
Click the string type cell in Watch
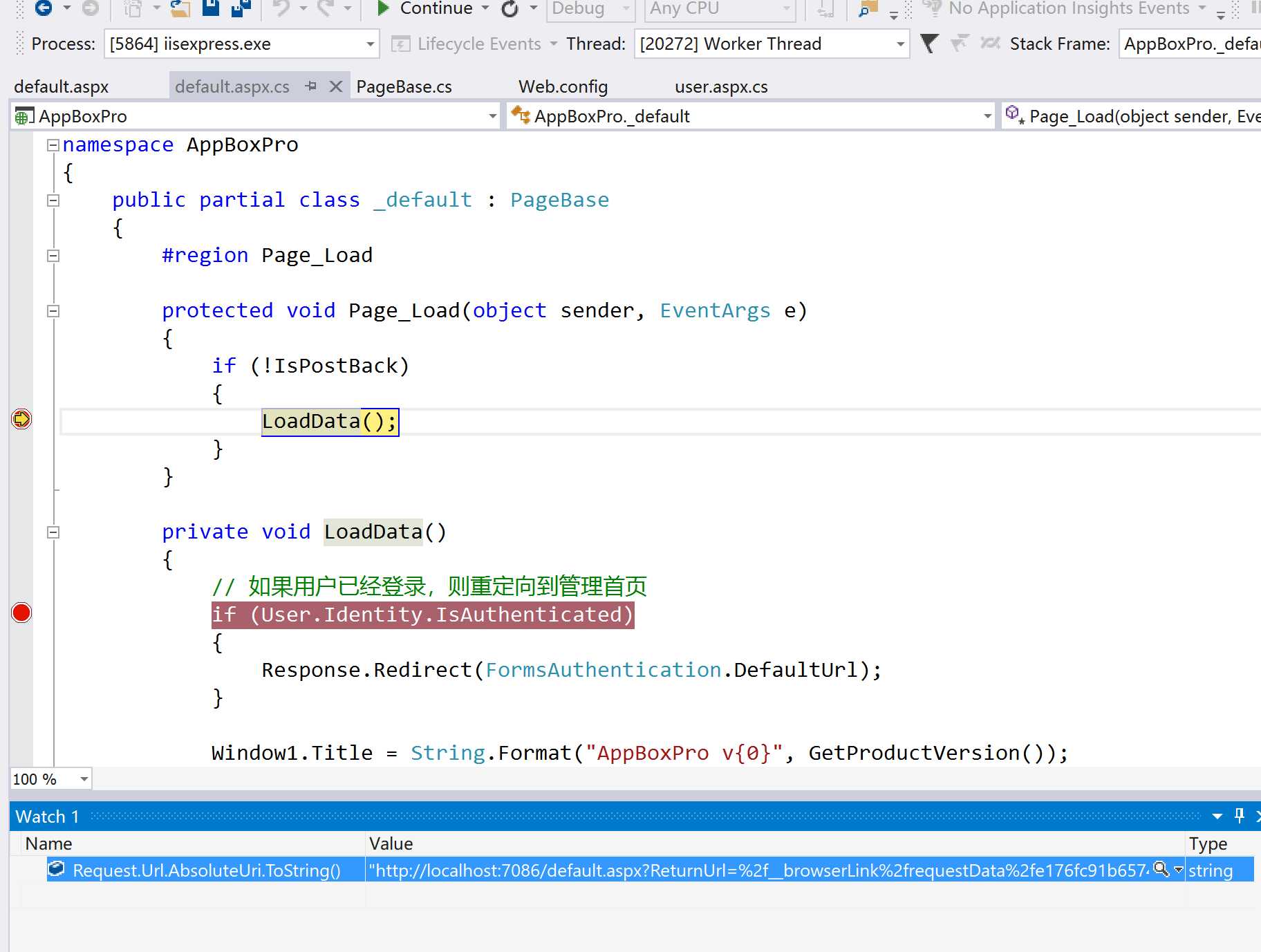pyautogui.click(x=1220, y=870)
